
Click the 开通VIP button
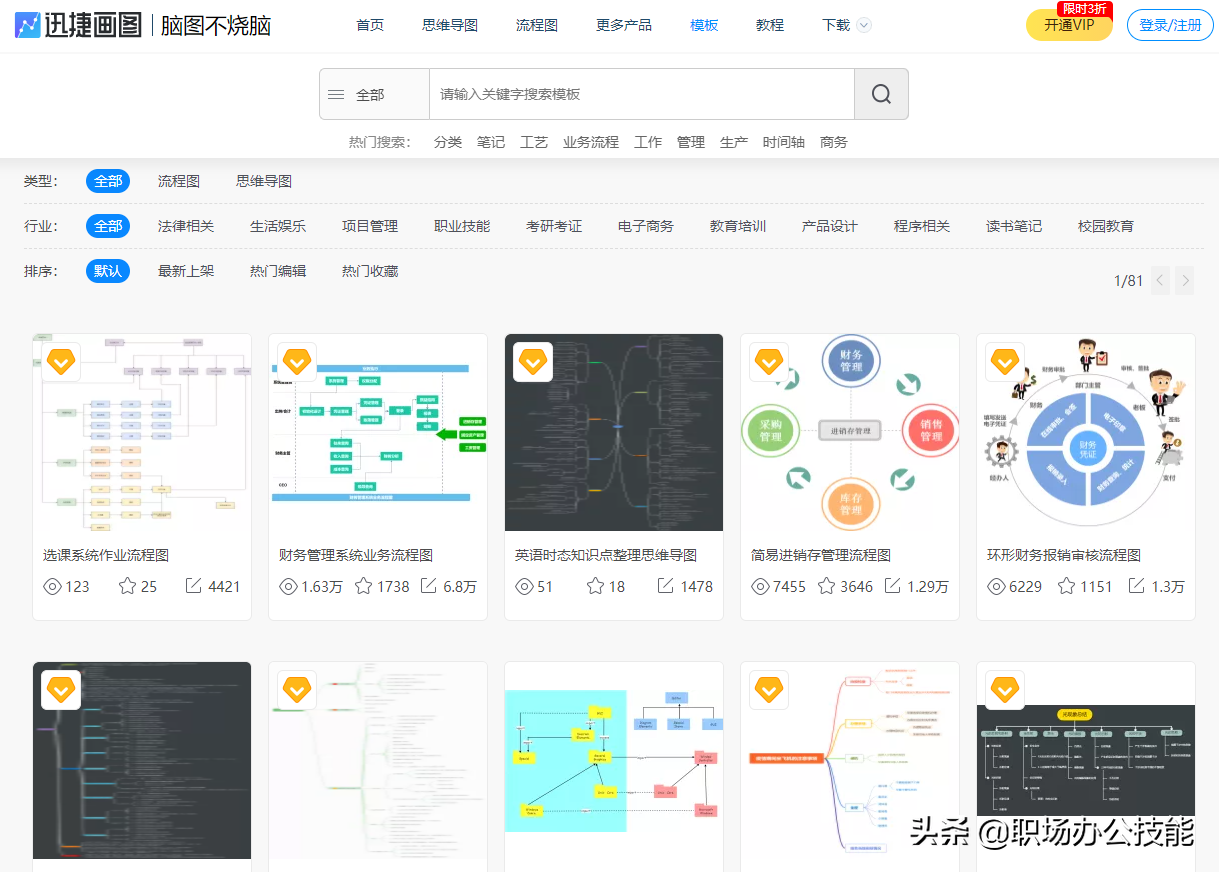(1069, 27)
